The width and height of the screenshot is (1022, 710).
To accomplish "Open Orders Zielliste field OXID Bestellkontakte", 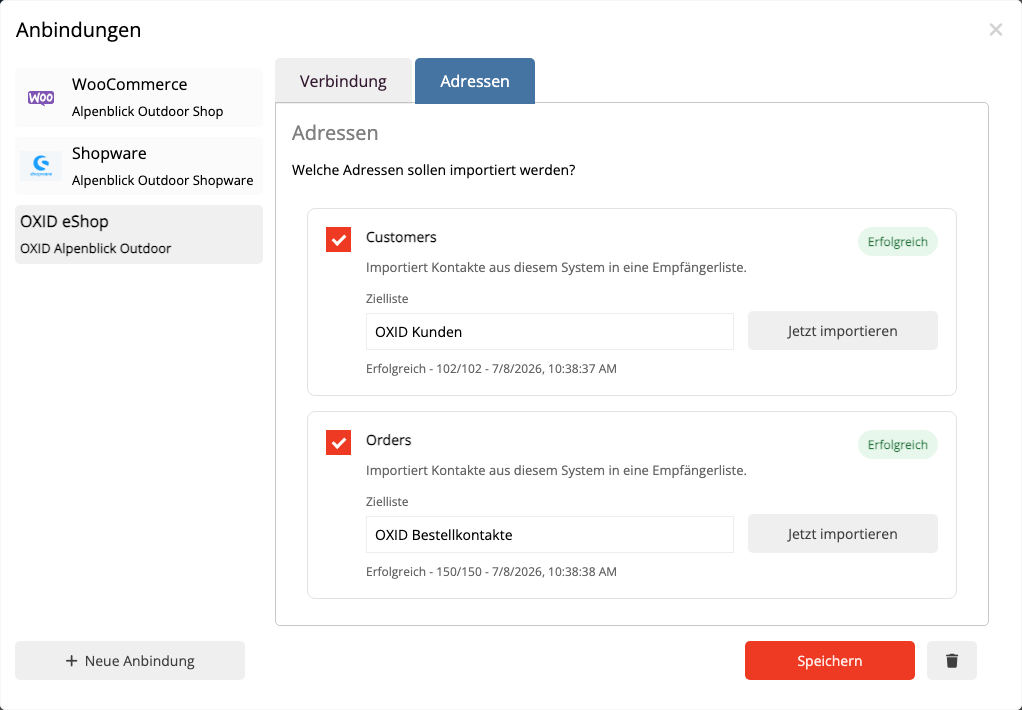I will coord(549,535).
